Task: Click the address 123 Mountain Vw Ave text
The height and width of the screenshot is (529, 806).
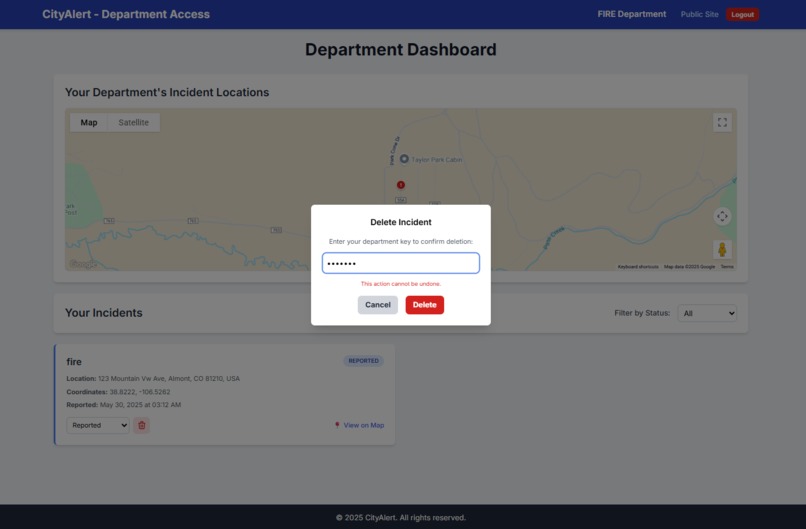Action: click(x=169, y=378)
